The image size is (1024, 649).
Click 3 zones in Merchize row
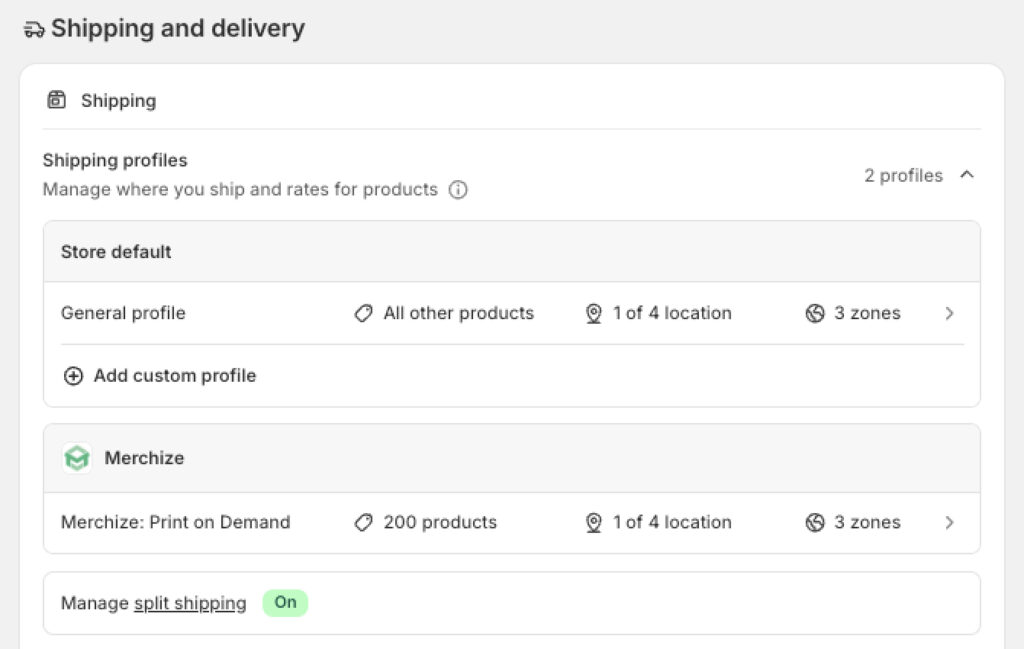point(867,522)
